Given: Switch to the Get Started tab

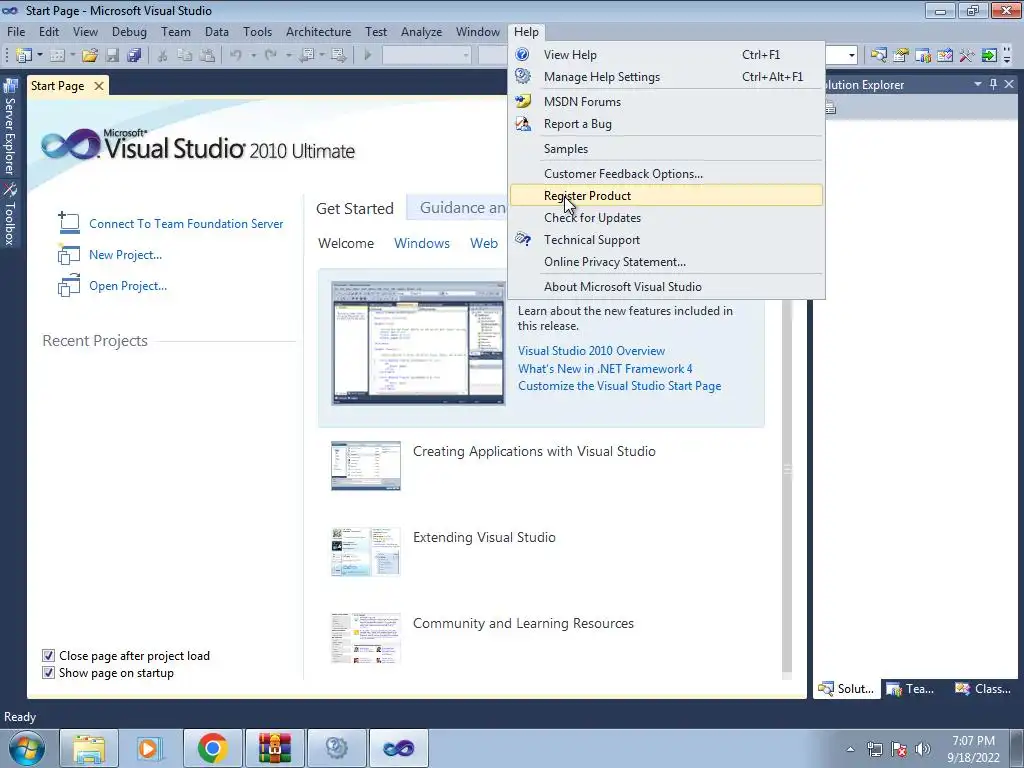Looking at the screenshot, I should 355,208.
